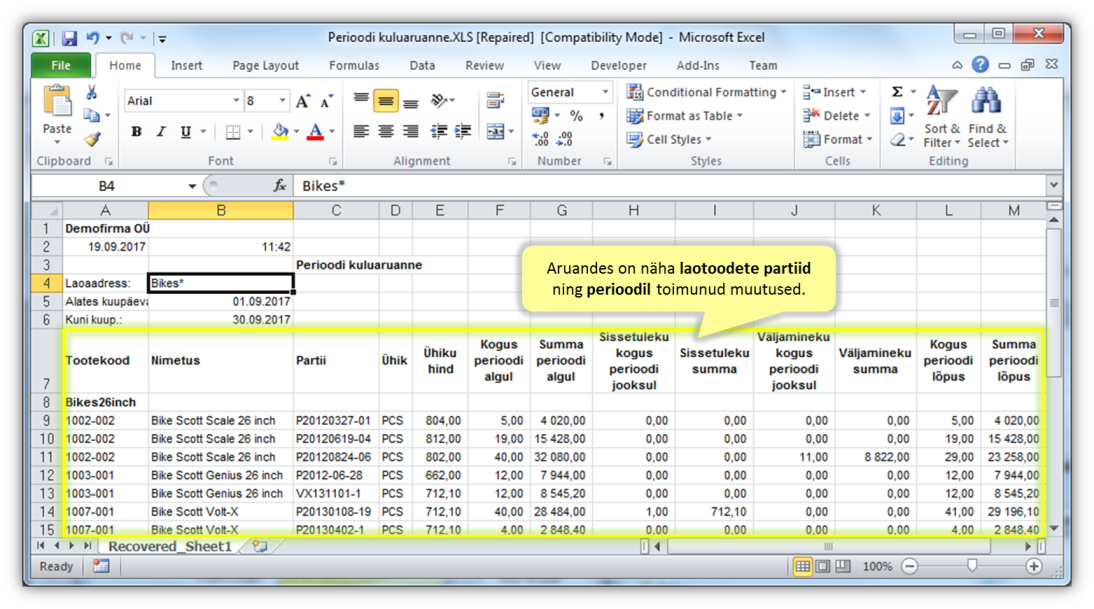This screenshot has width=1094, height=609.
Task: Toggle Wrap Text for the cell
Action: point(495,100)
